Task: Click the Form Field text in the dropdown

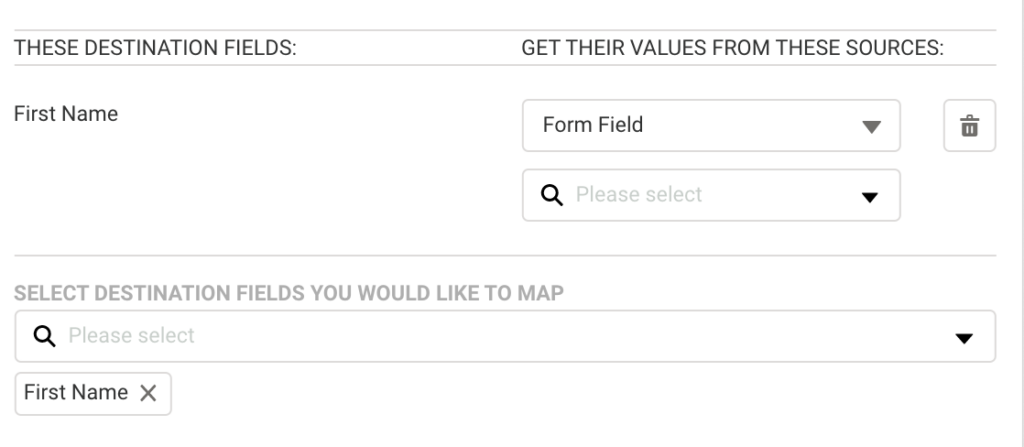Action: (x=592, y=125)
